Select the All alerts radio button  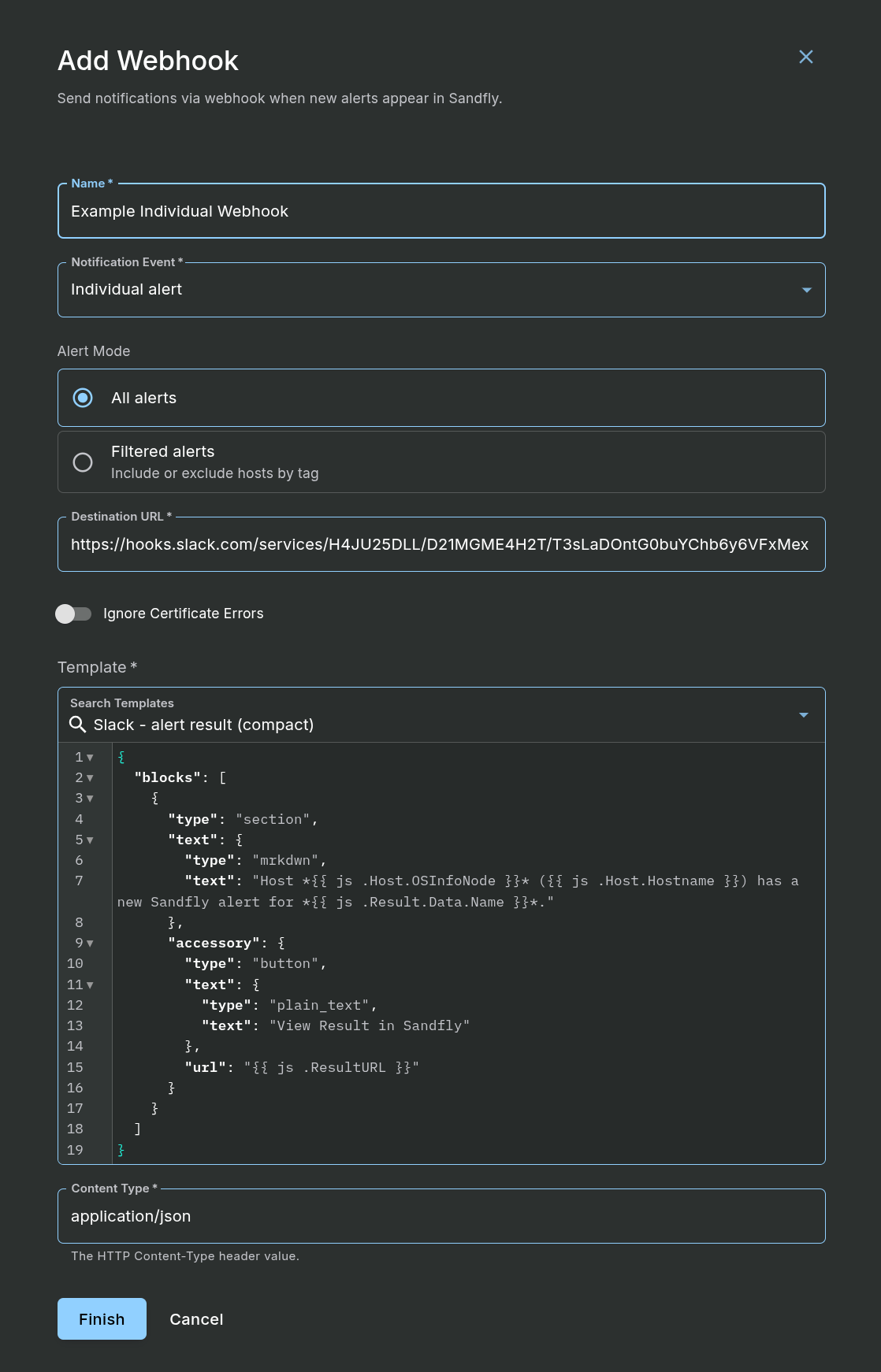tap(83, 398)
